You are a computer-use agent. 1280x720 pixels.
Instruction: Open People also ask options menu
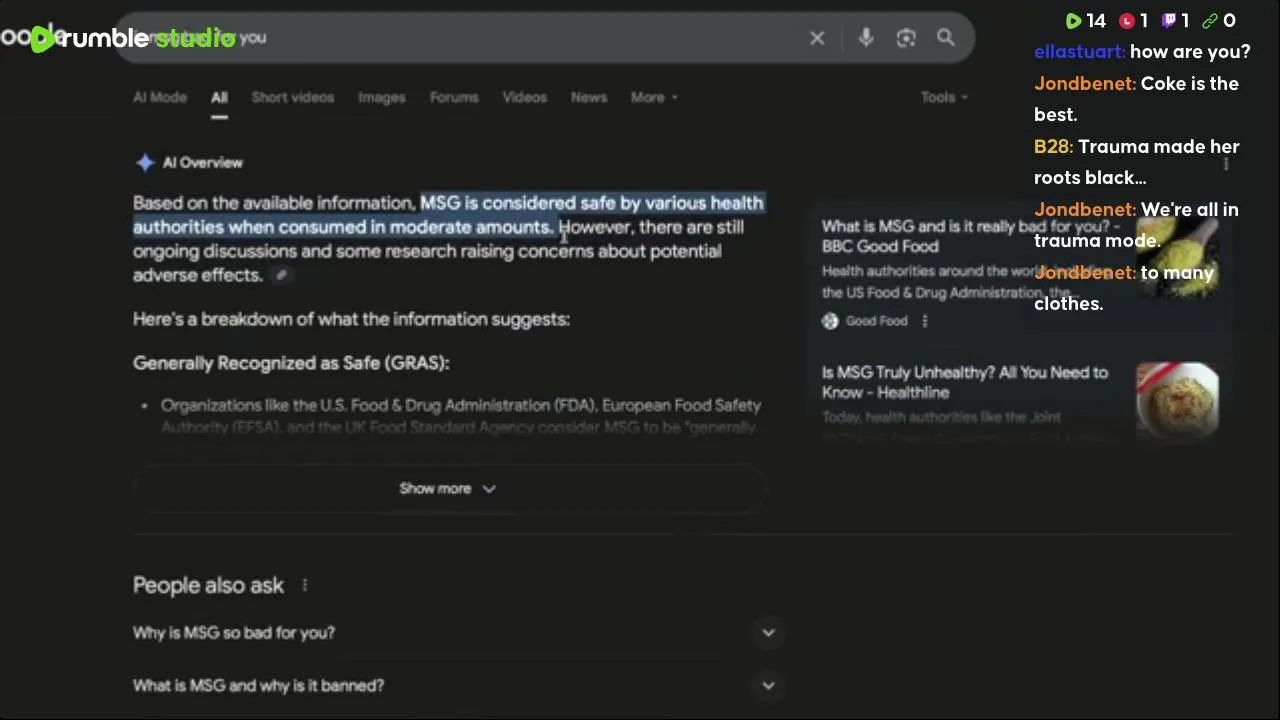point(304,585)
